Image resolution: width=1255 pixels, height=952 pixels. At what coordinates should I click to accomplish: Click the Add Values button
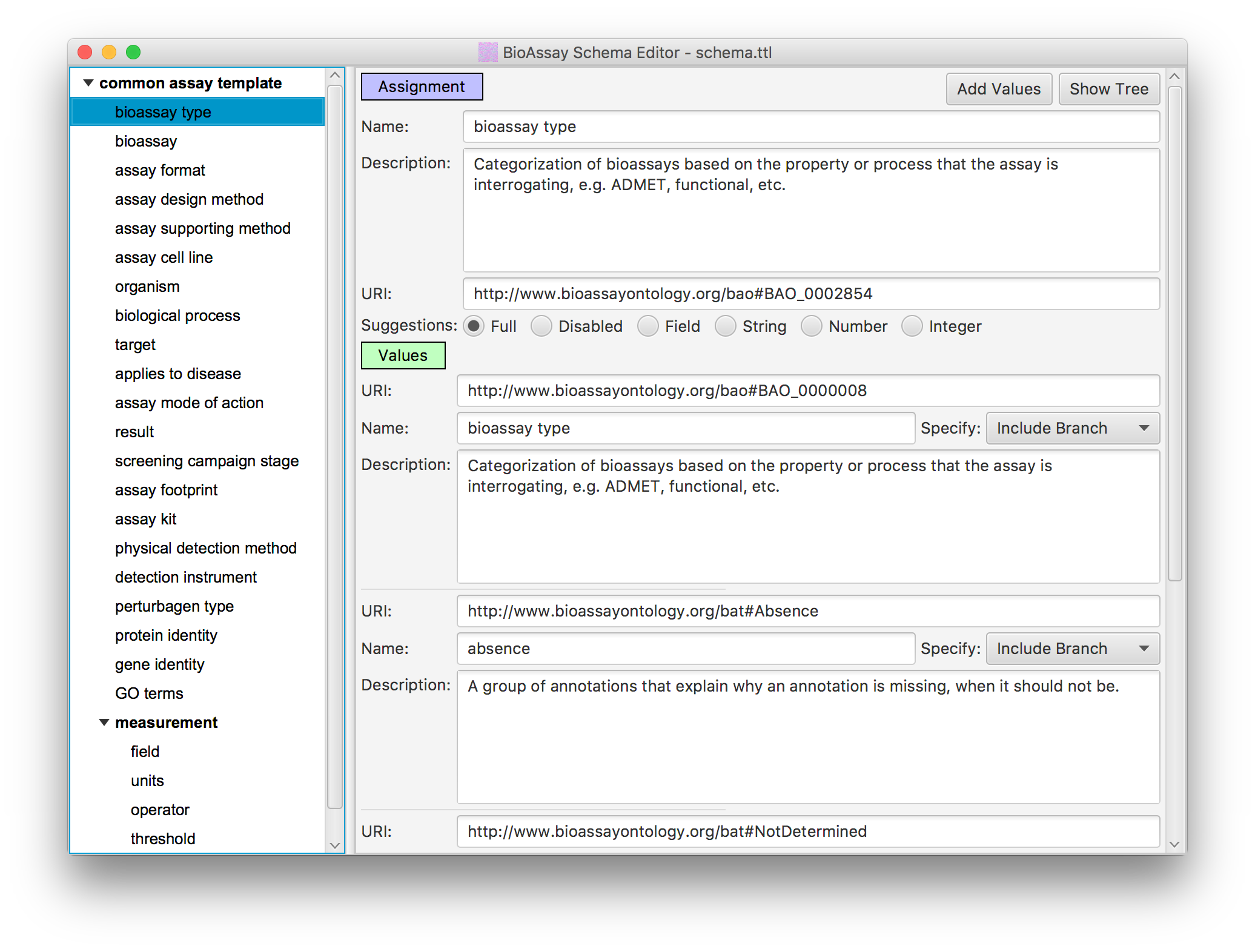tap(999, 89)
